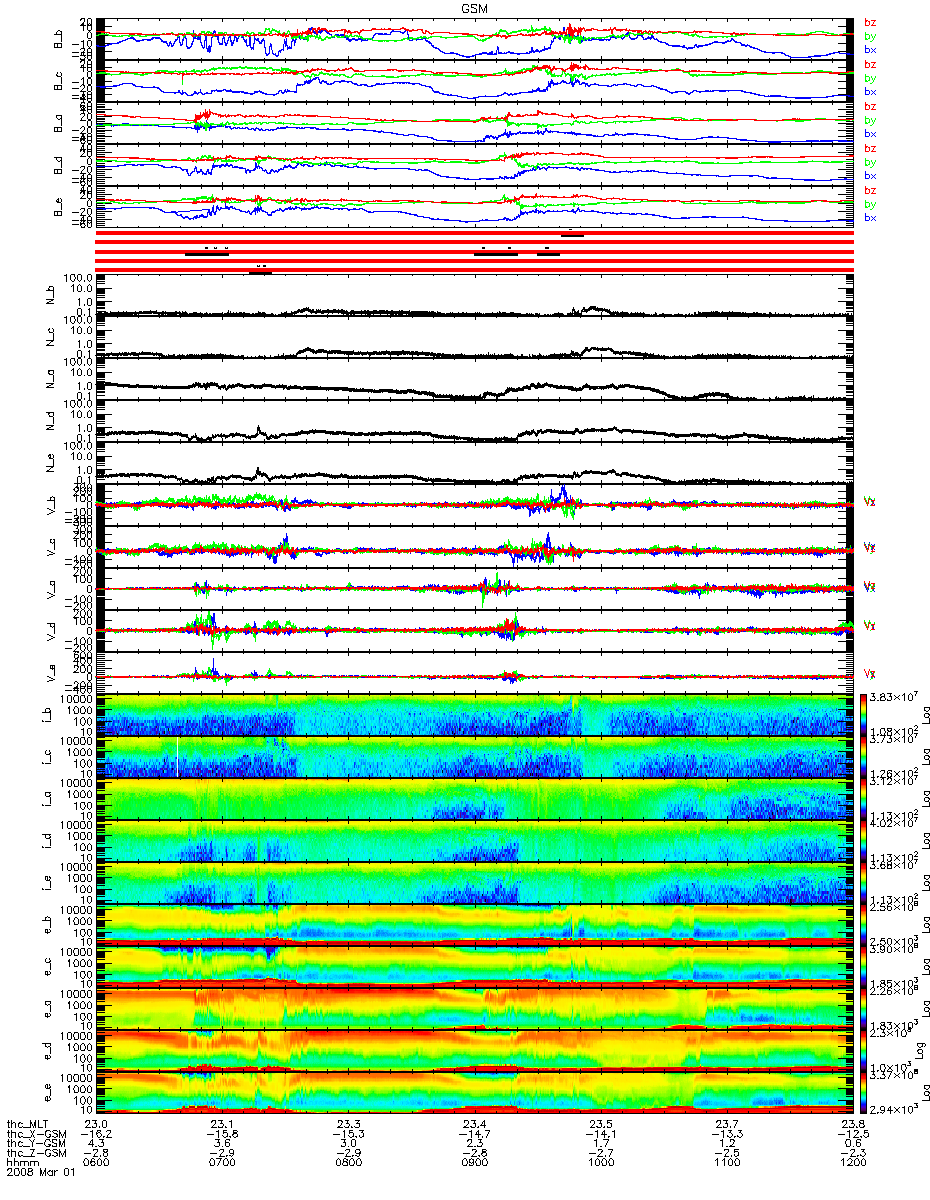Click the bz legend of B_c panel
The image size is (930, 1200).
[x=870, y=64]
